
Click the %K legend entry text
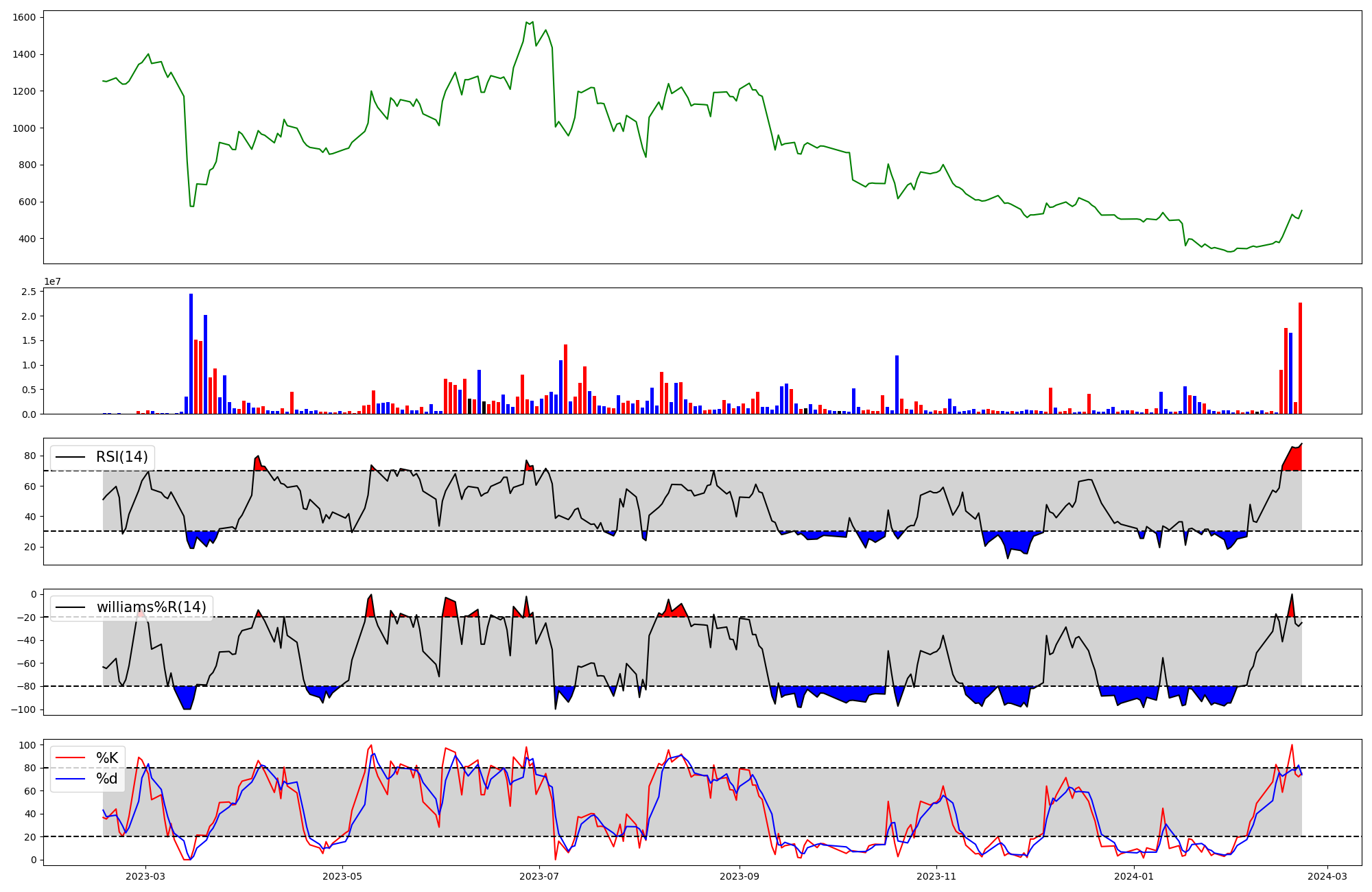107,758
